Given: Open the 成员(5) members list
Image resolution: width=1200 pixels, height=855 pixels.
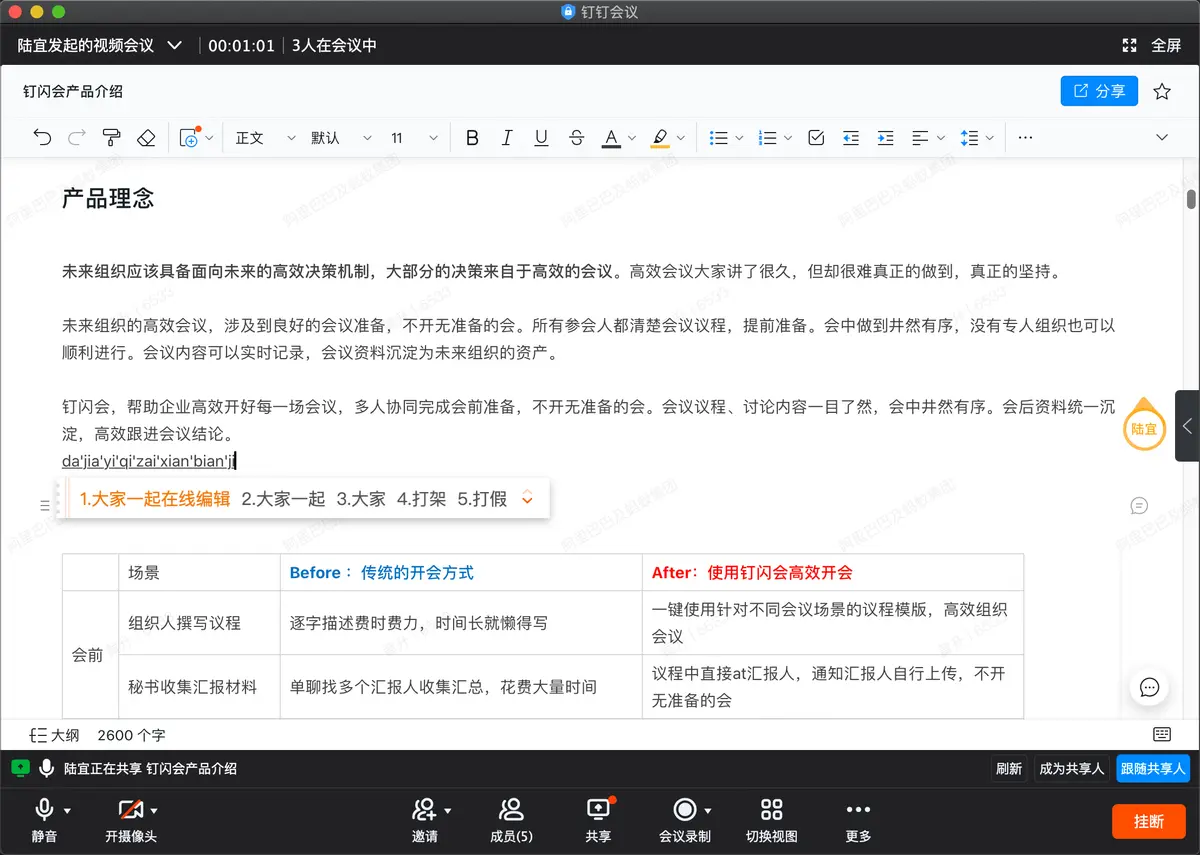Looking at the screenshot, I should pyautogui.click(x=511, y=820).
